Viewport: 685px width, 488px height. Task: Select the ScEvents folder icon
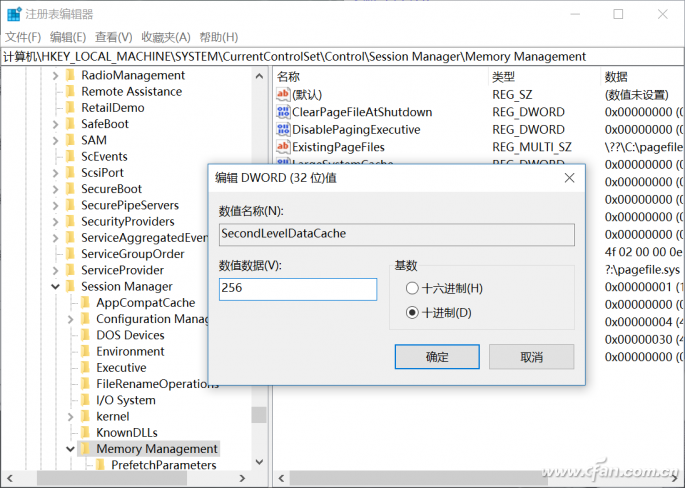click(x=70, y=156)
